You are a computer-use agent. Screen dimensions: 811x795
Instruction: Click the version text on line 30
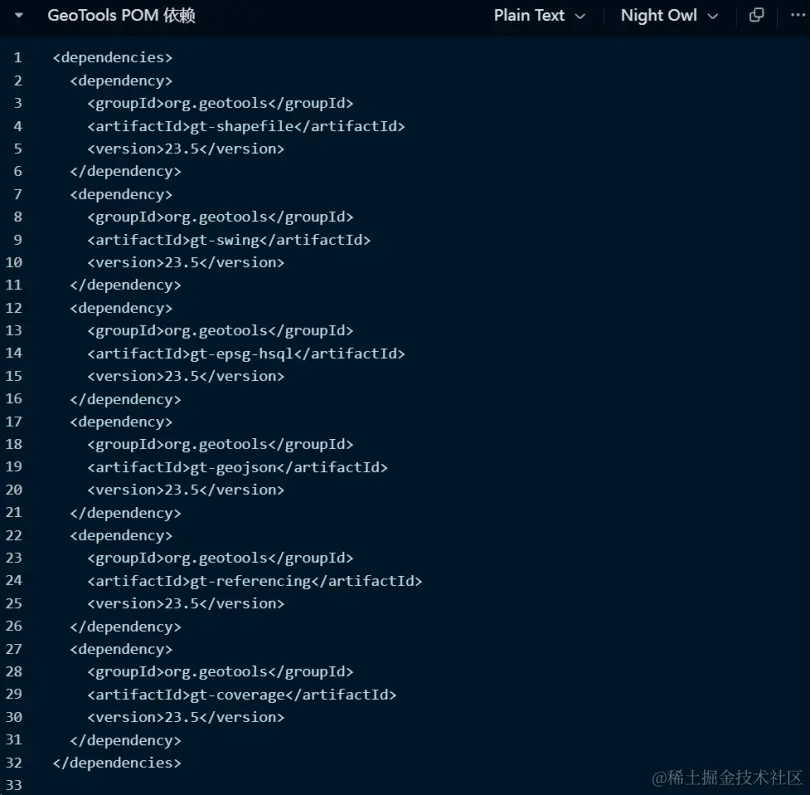pyautogui.click(x=186, y=717)
